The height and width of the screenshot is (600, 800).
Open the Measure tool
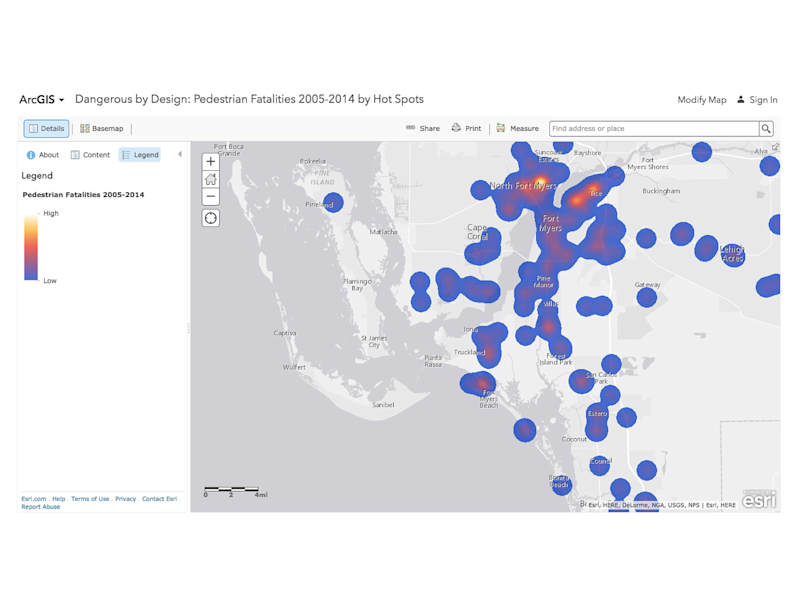[x=517, y=129]
